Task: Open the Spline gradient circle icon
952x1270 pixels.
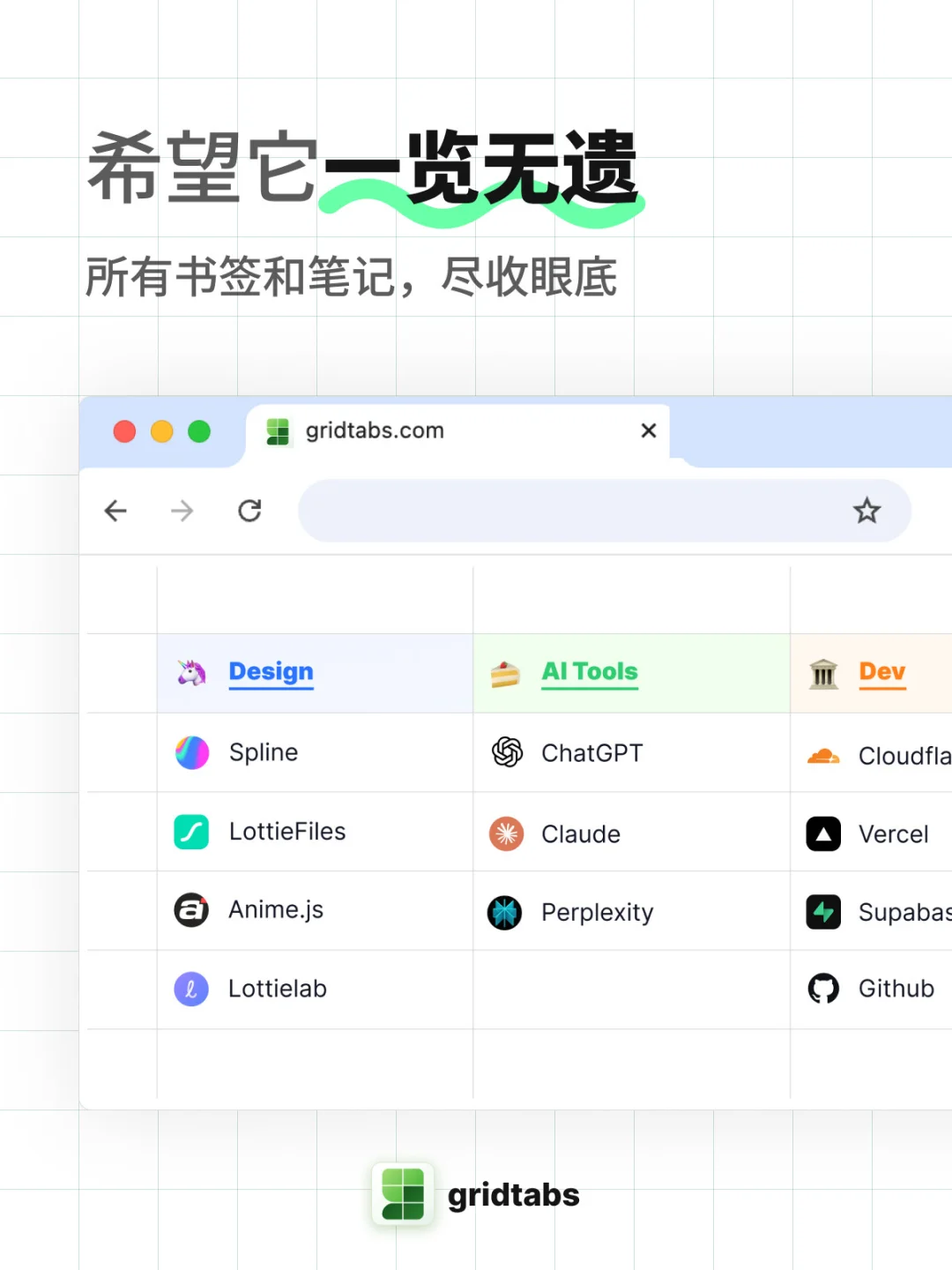Action: pos(192,752)
